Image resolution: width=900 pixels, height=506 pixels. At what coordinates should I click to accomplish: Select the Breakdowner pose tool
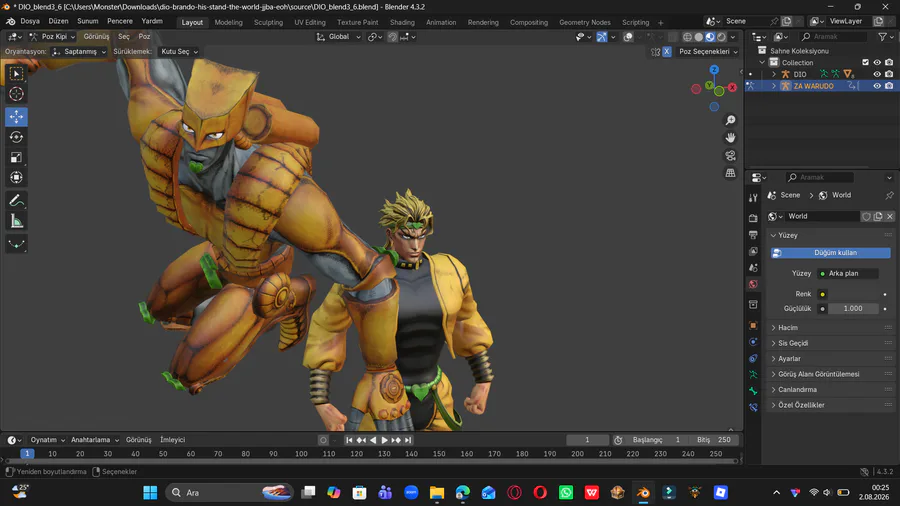[16, 244]
